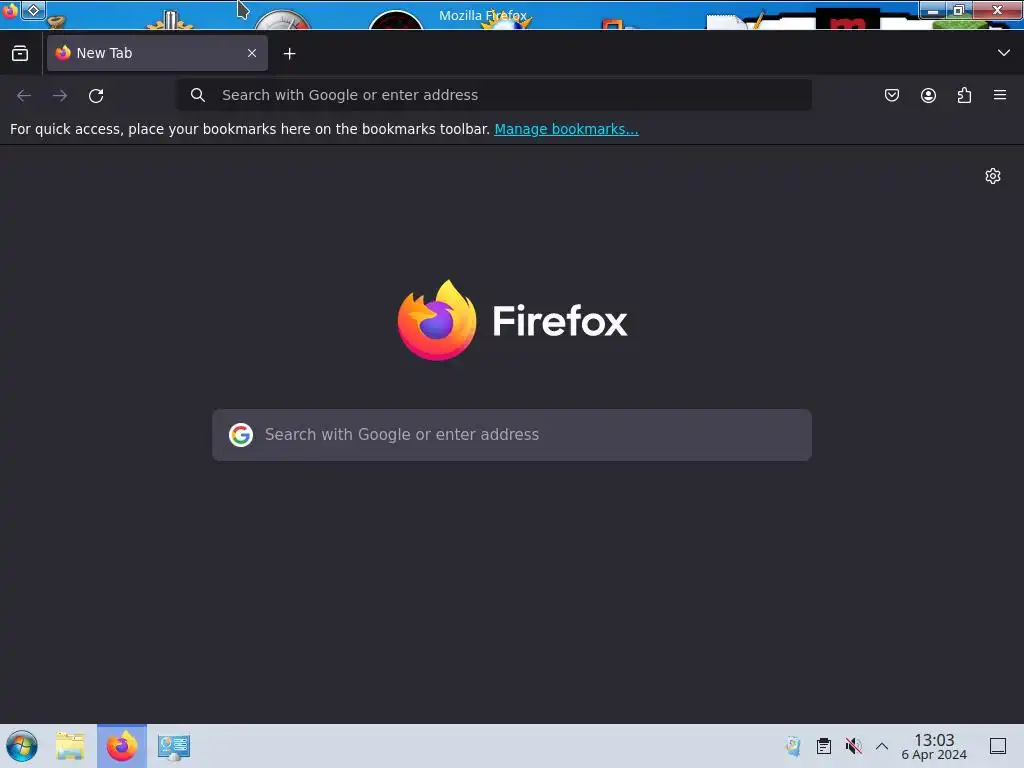Go forward one page
Viewport: 1024px width, 768px height.
(60, 95)
